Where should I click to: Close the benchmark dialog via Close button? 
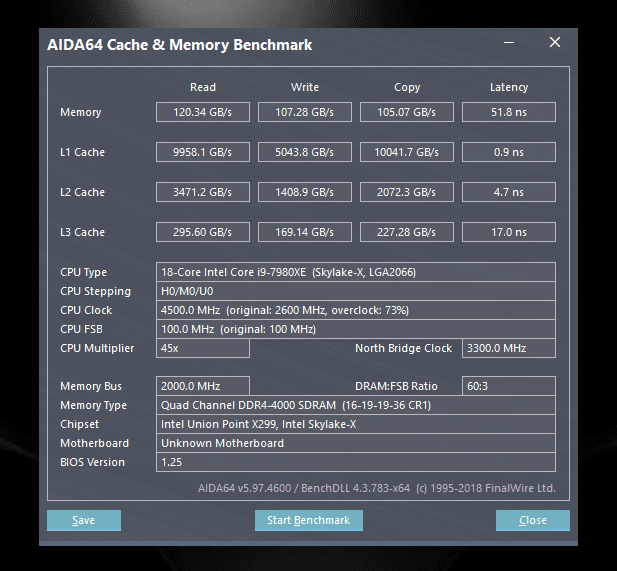point(533,520)
